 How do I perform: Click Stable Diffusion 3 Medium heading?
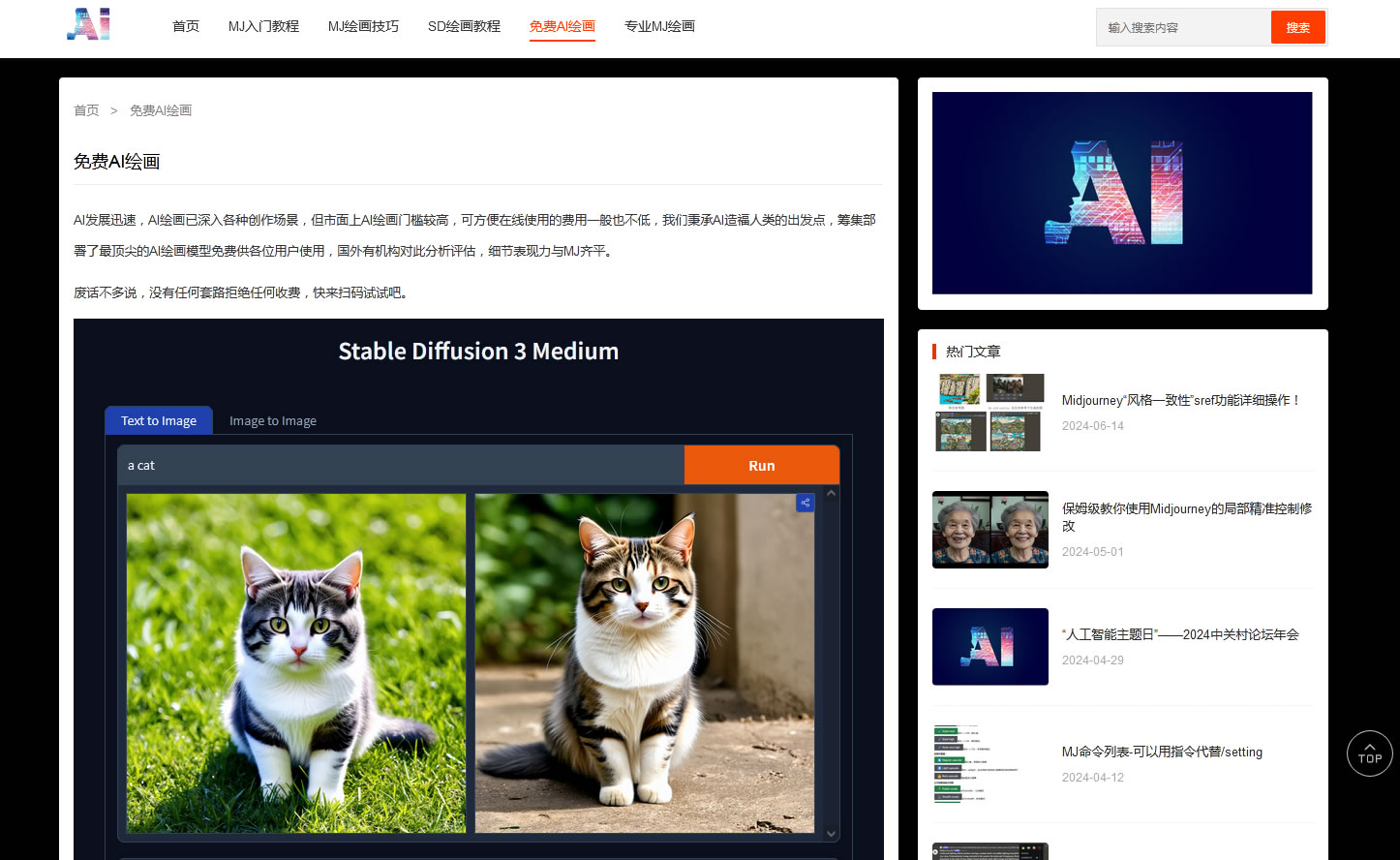tap(478, 352)
